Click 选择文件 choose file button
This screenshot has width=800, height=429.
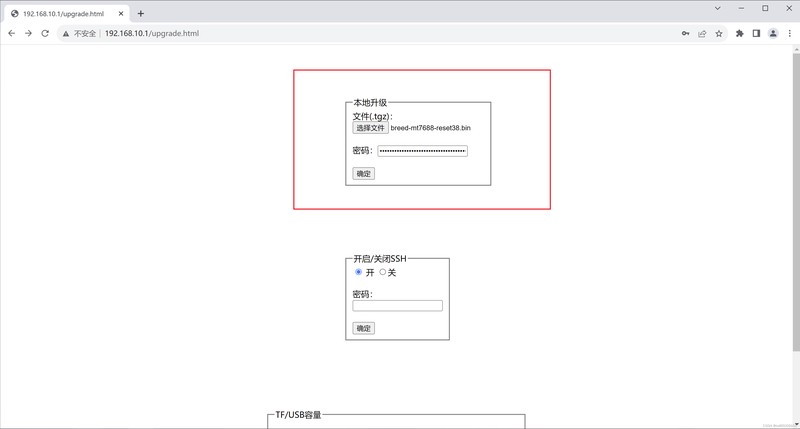coord(370,128)
